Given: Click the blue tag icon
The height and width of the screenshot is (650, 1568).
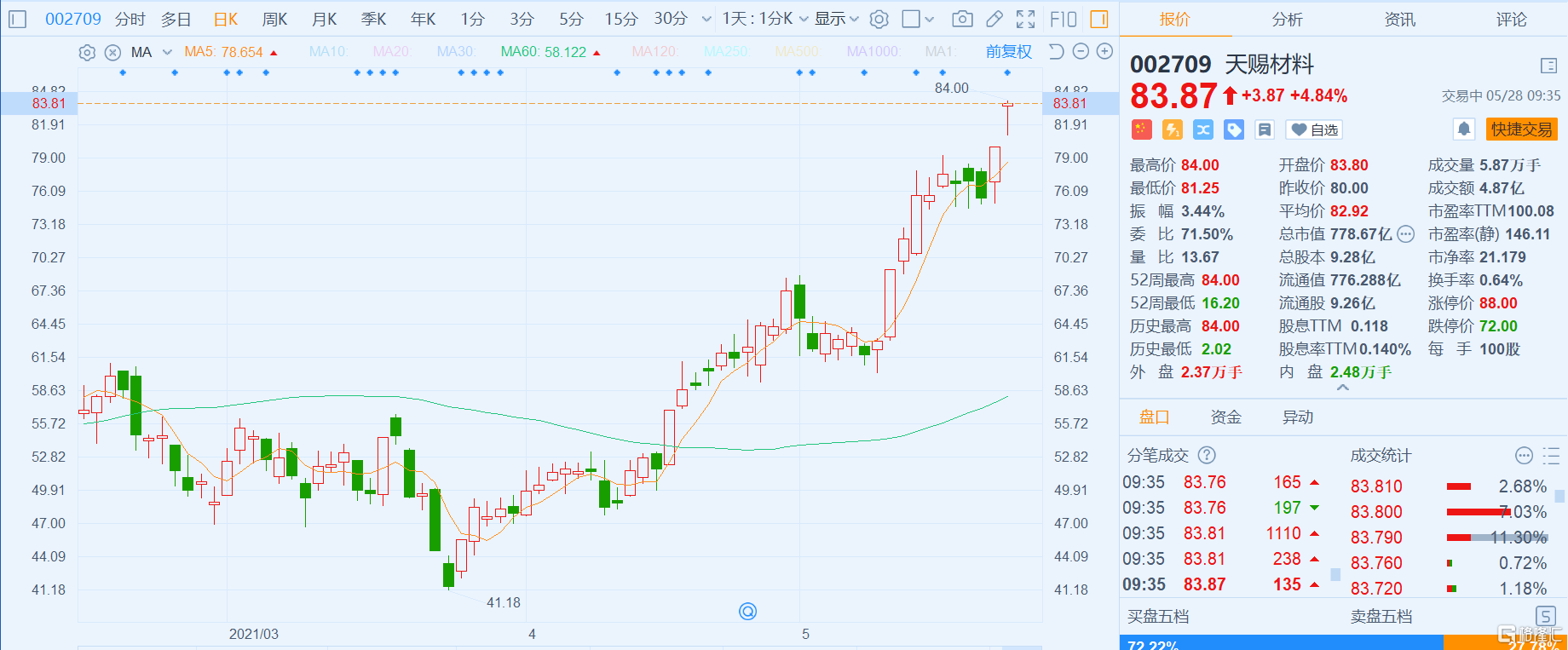Looking at the screenshot, I should [1234, 129].
